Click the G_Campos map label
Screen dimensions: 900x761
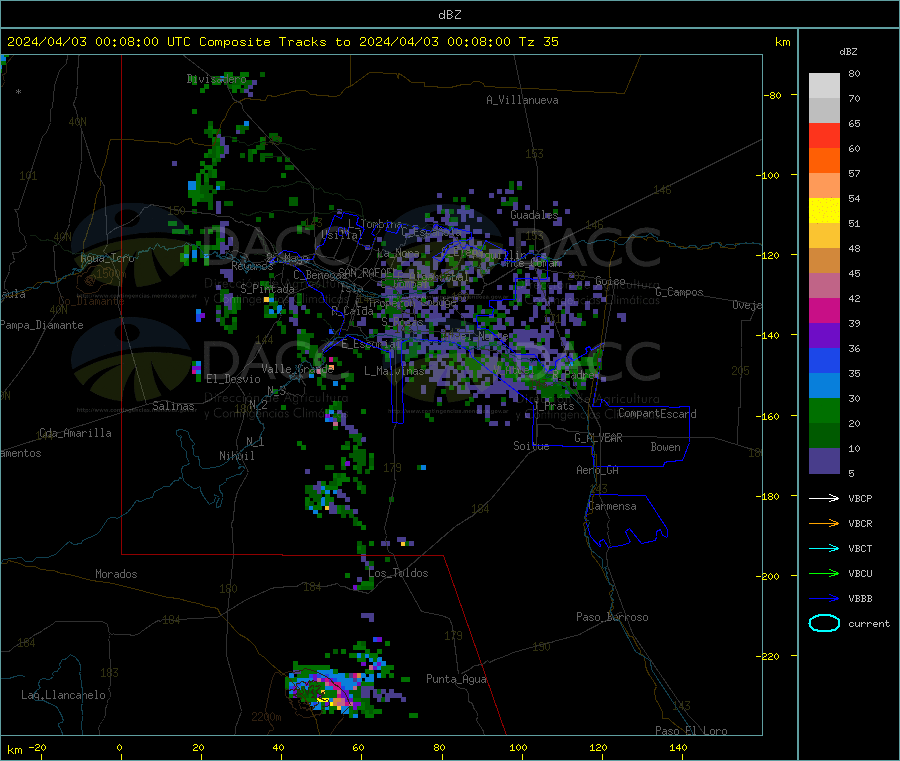click(x=679, y=292)
